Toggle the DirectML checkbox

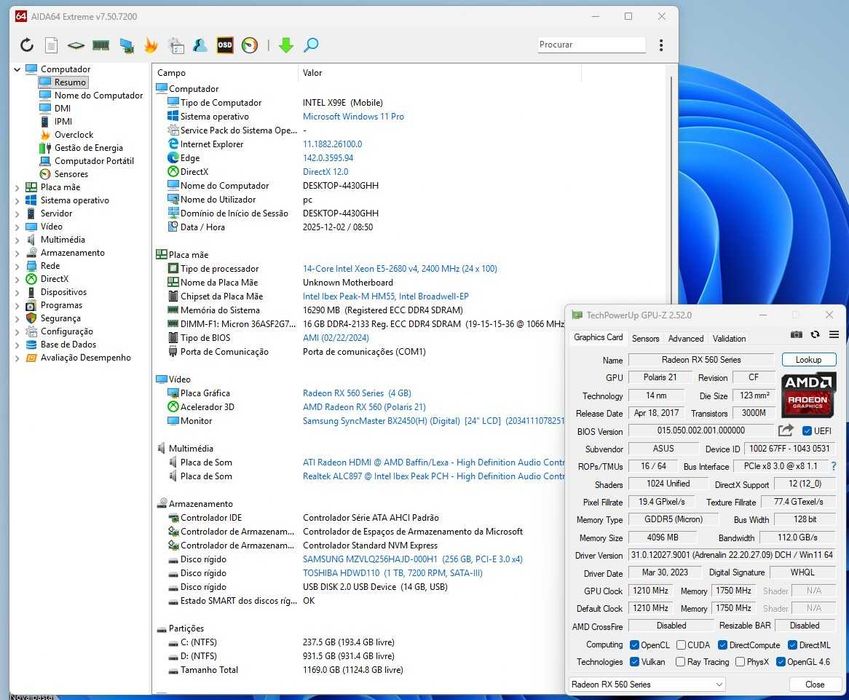(792, 645)
